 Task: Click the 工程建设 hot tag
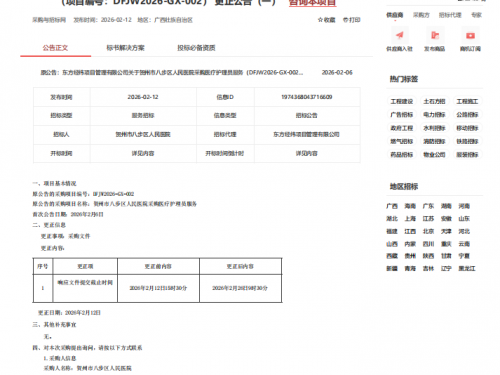402,101
